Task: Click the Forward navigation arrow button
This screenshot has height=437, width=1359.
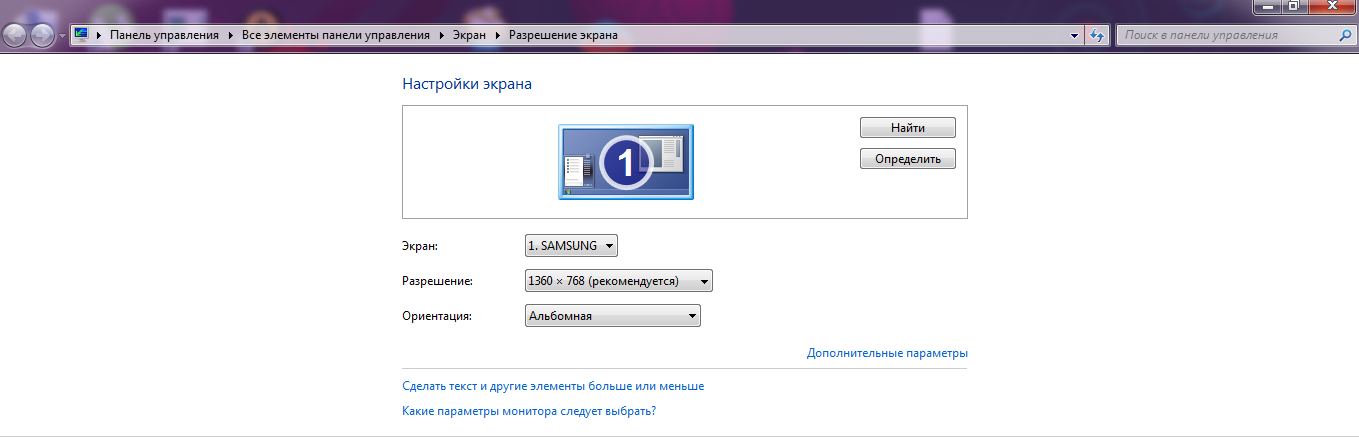Action: [43, 36]
